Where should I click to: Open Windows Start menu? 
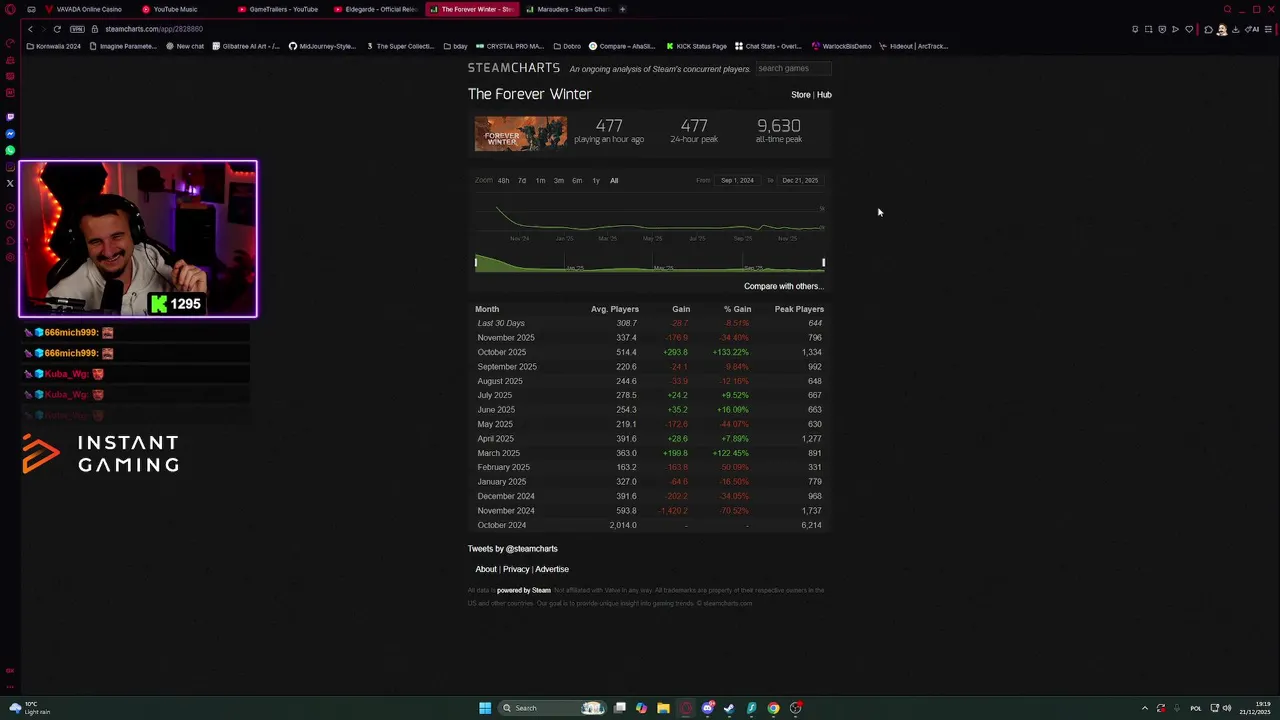pos(485,708)
